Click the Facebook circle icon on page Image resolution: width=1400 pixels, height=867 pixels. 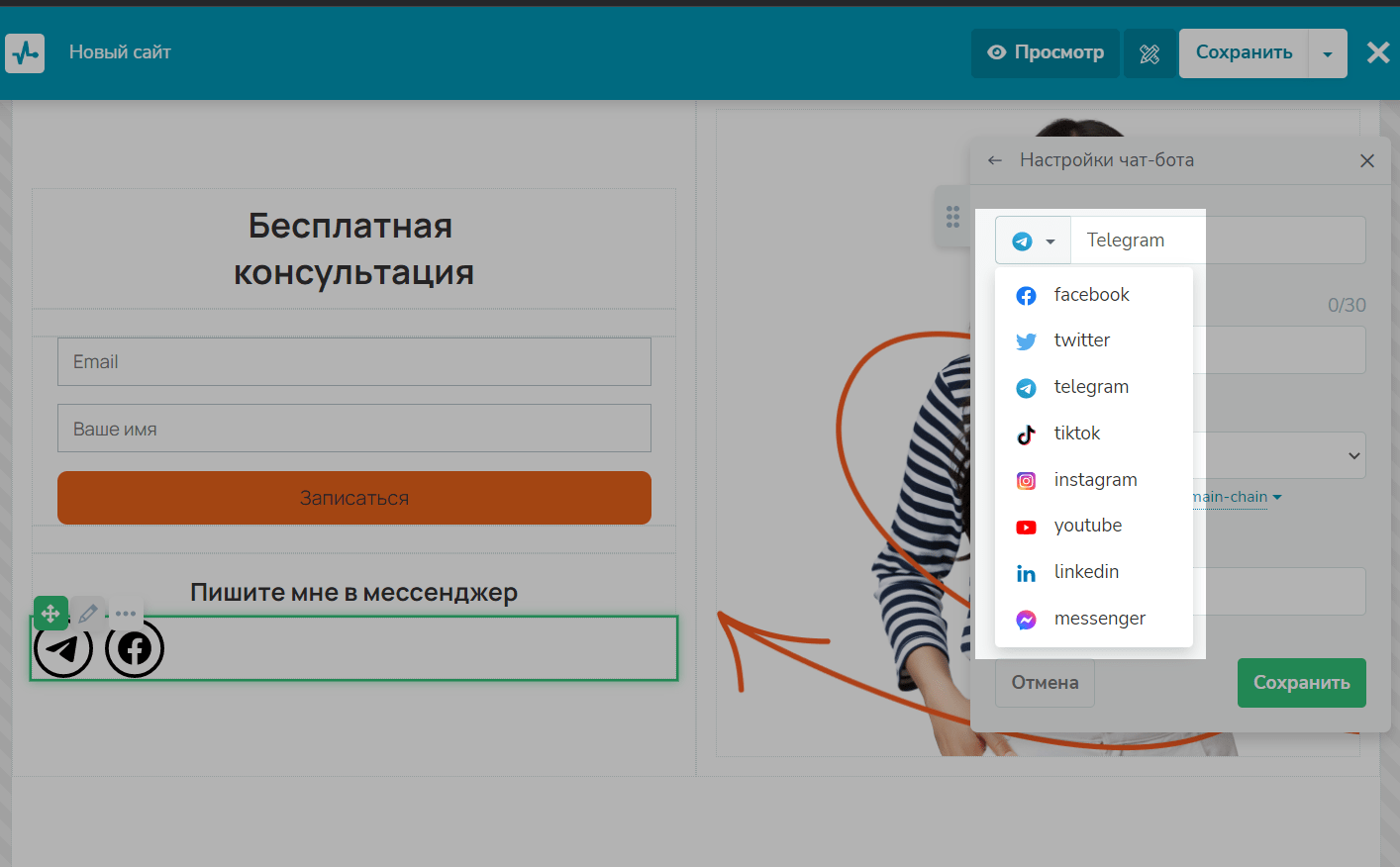[x=135, y=648]
